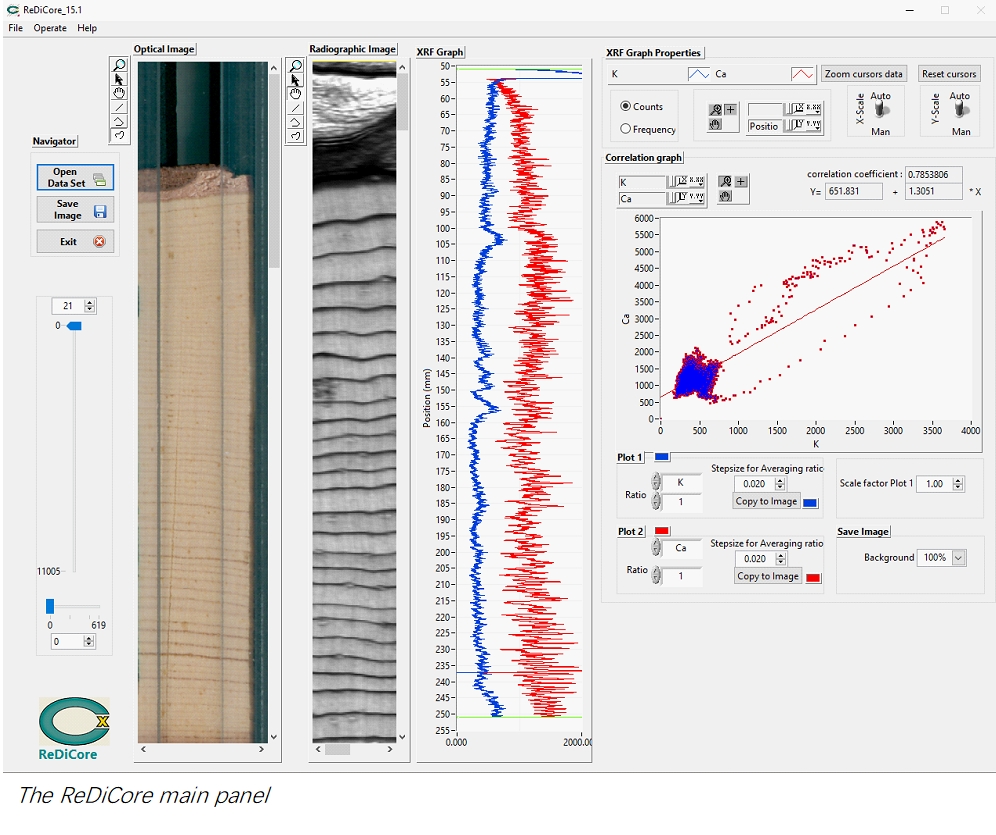
Task: Select the zoom tool on the Radiographic Image palette
Action: click(x=295, y=66)
